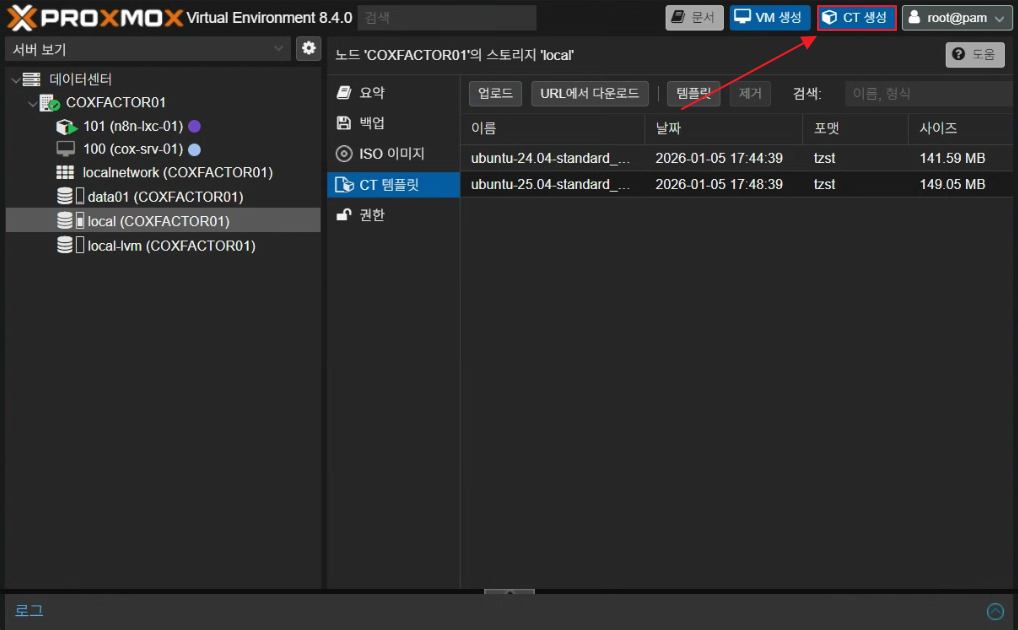
Task: Click the 149.05 MB size cell
Action: [x=952, y=184]
